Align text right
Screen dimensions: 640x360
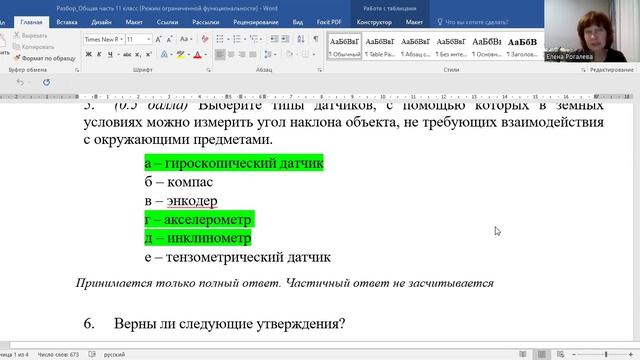[x=242, y=54]
